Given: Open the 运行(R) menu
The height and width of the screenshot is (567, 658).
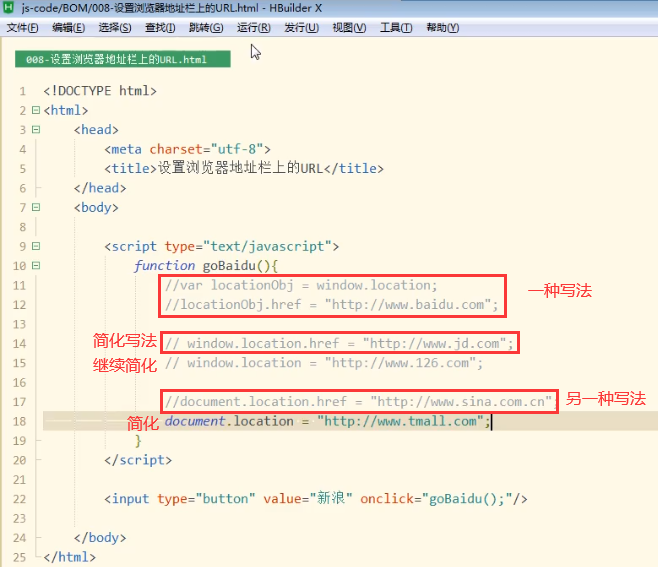Looking at the screenshot, I should (253, 28).
